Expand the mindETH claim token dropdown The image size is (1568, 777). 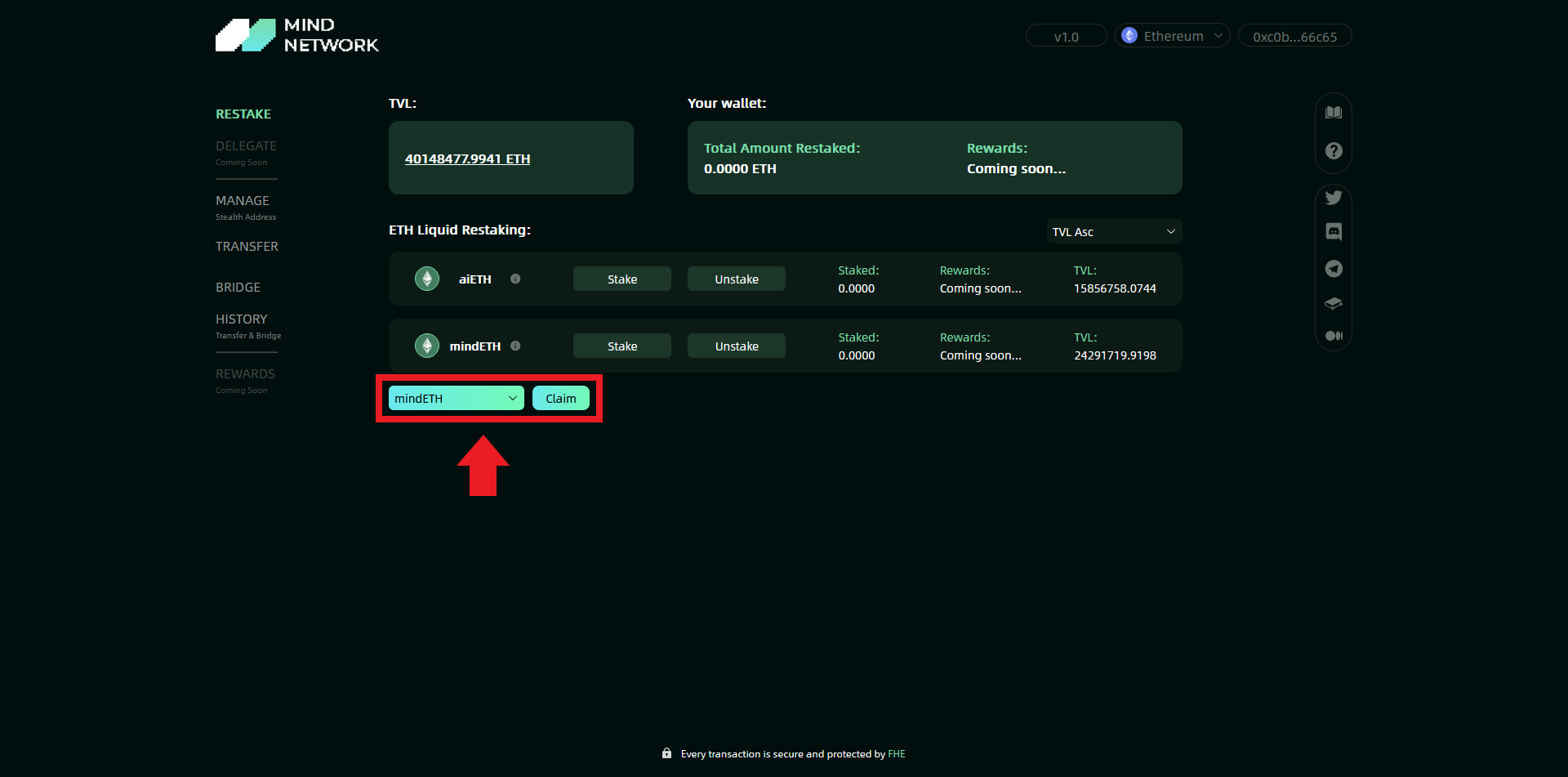[456, 399]
